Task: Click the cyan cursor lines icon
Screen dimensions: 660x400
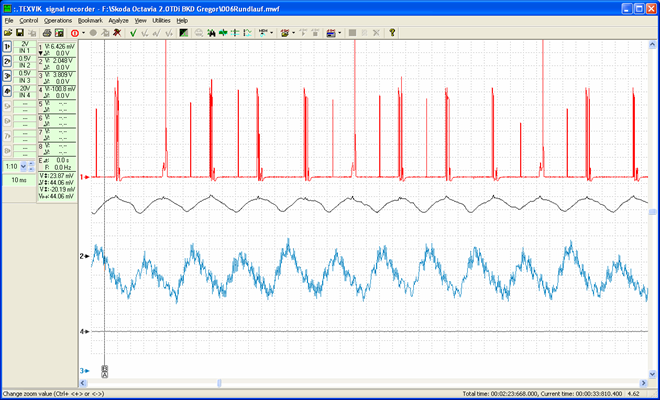Action: click(x=236, y=32)
